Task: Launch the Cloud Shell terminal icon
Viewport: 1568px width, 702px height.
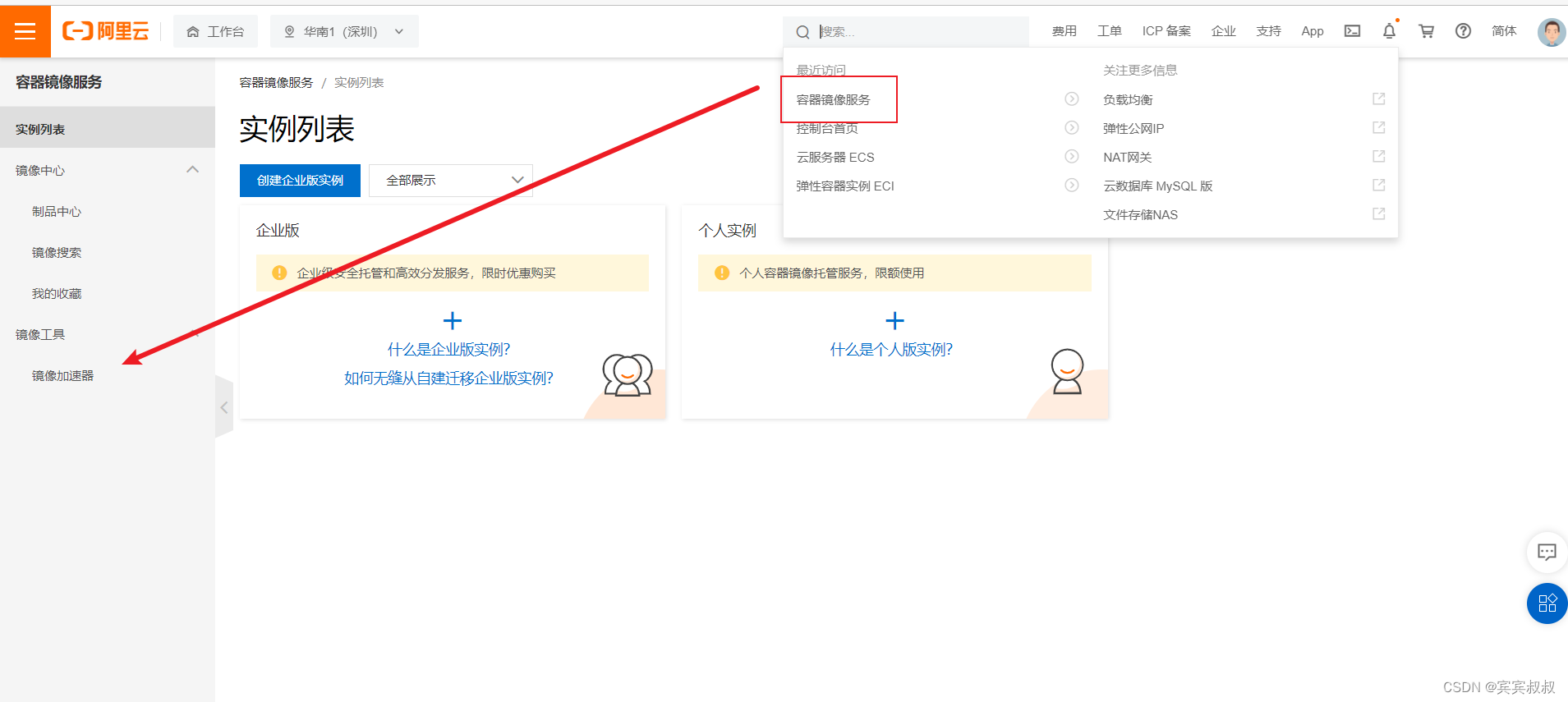Action: 1352,31
